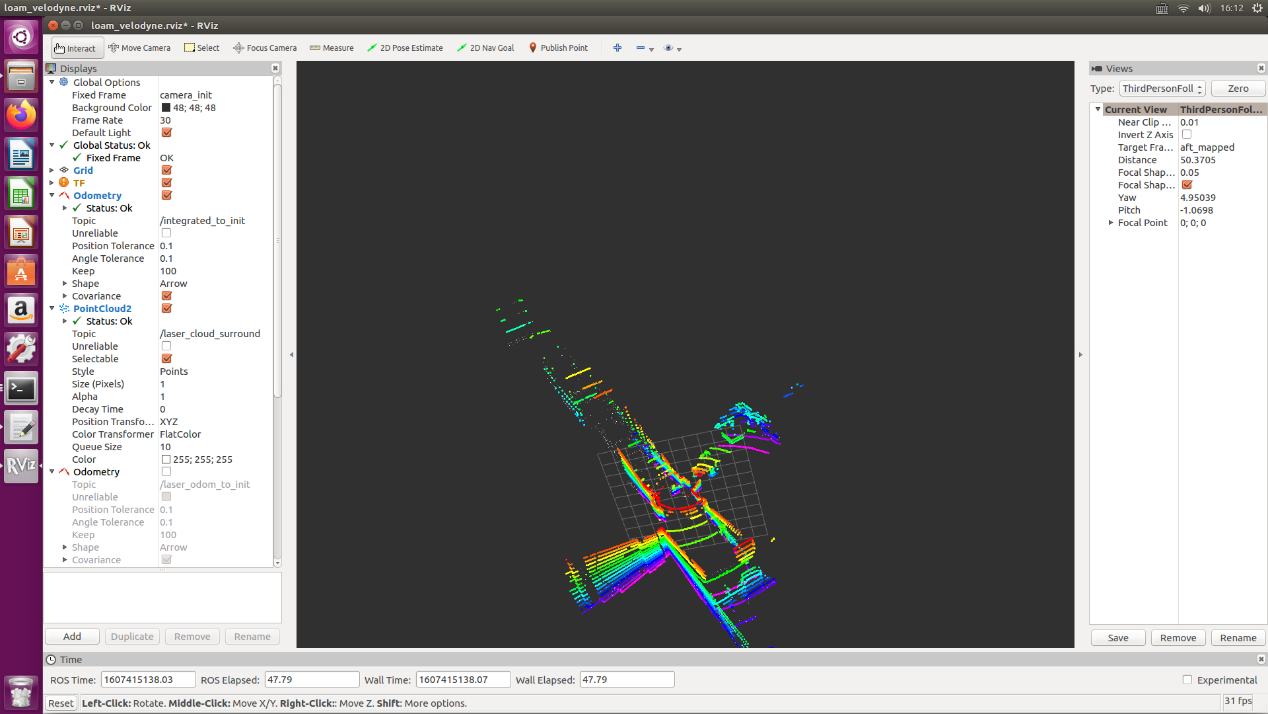This screenshot has width=1268, height=714.
Task: Open the view Type combo box
Action: (x=1162, y=88)
